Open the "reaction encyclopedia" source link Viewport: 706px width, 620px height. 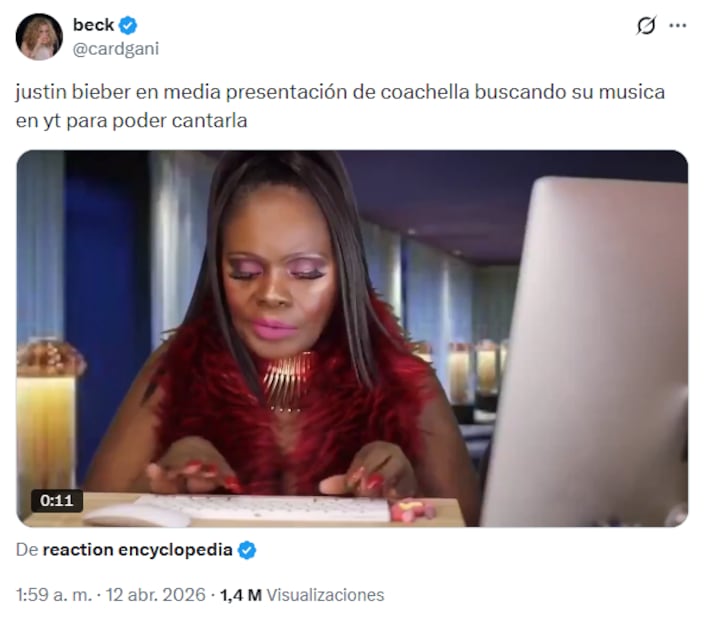pos(137,550)
